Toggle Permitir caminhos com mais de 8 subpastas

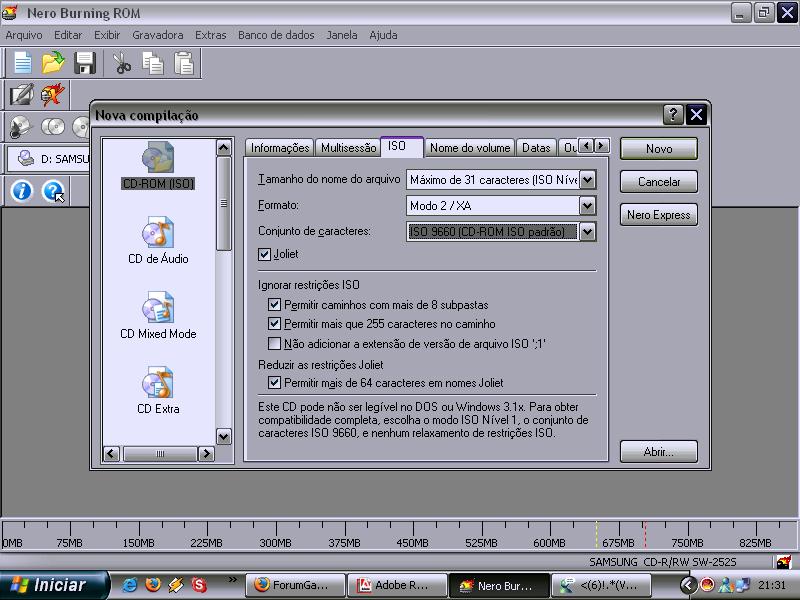(274, 305)
